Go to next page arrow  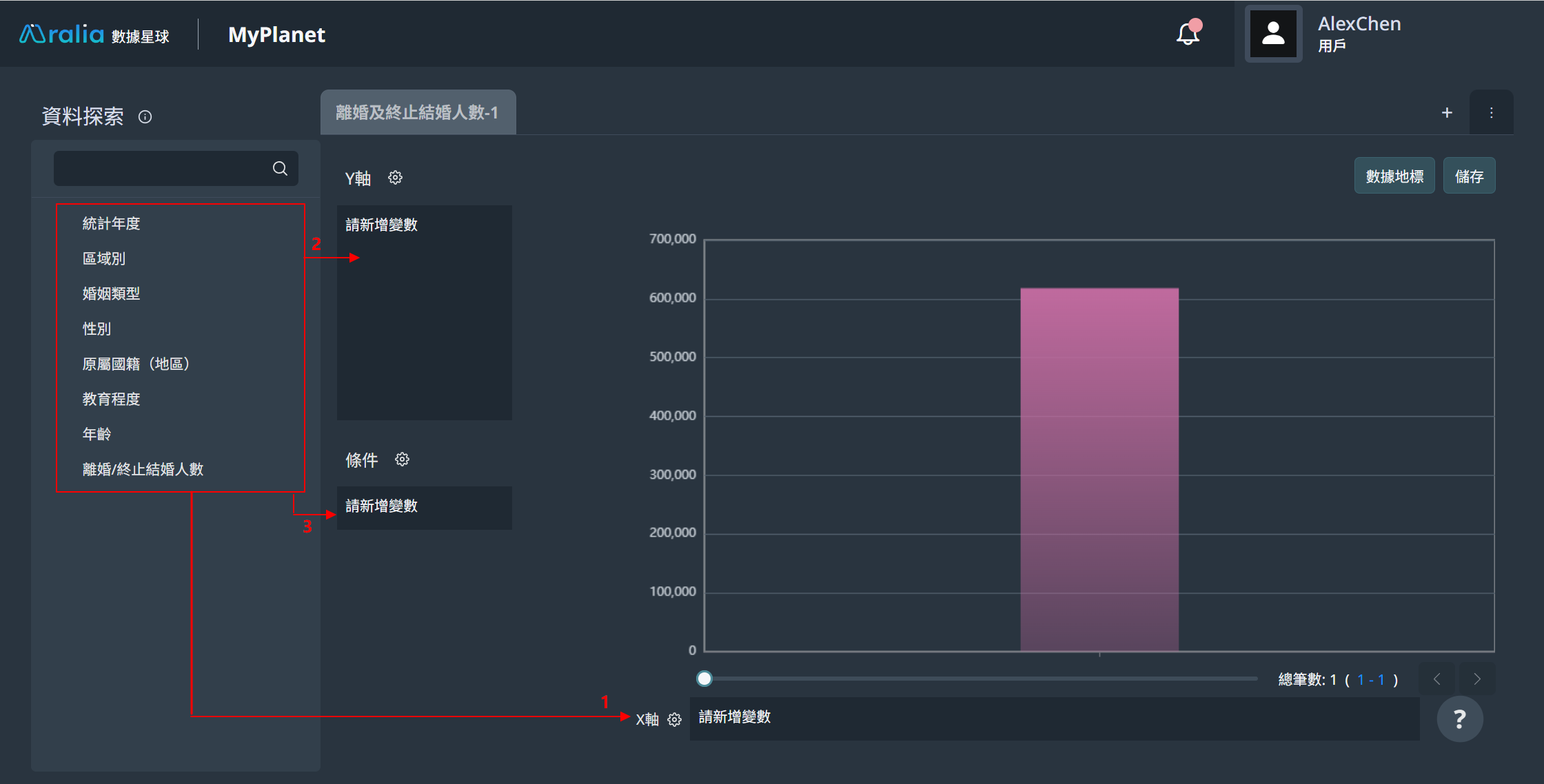click(x=1477, y=679)
